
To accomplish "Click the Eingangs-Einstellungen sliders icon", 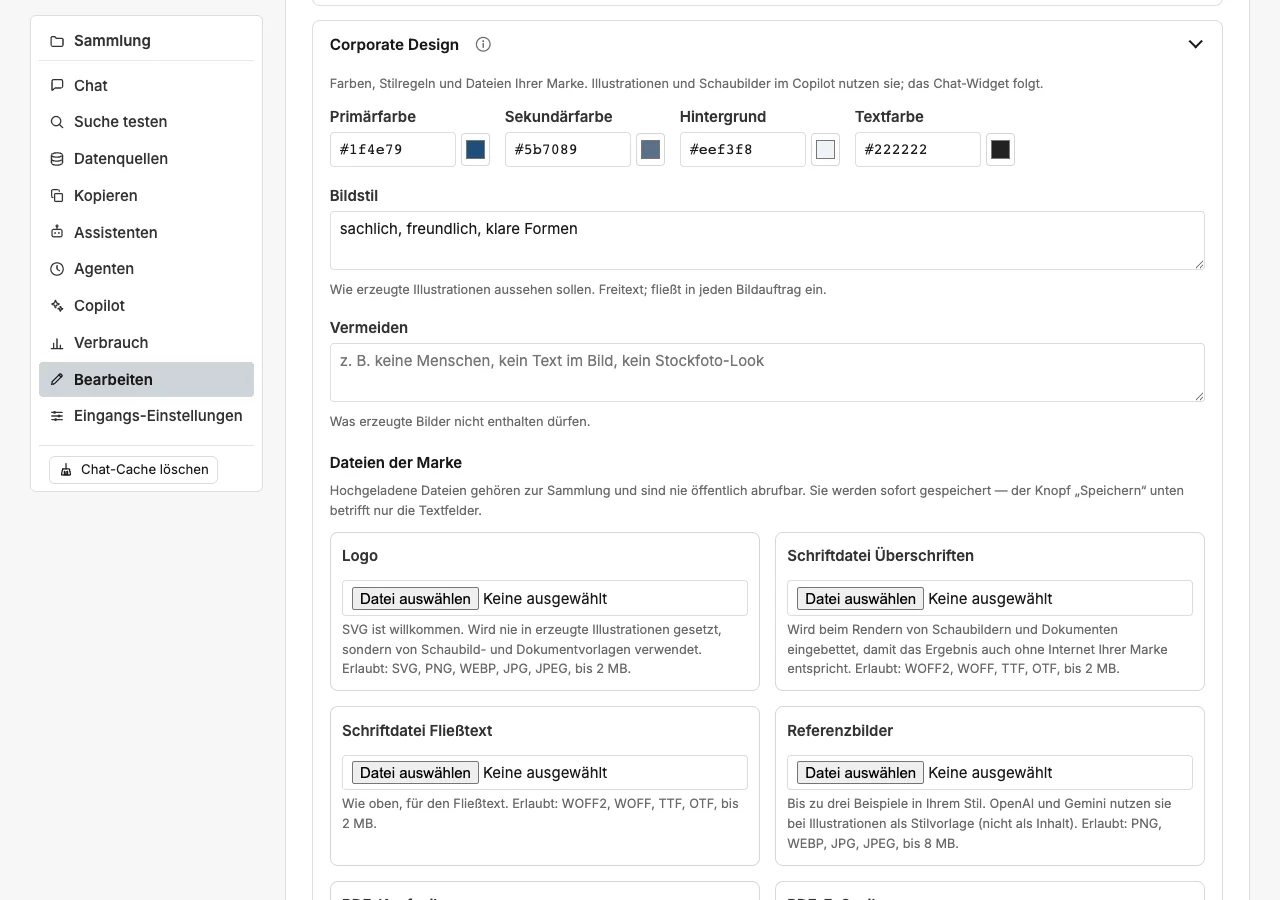I will pyautogui.click(x=57, y=416).
